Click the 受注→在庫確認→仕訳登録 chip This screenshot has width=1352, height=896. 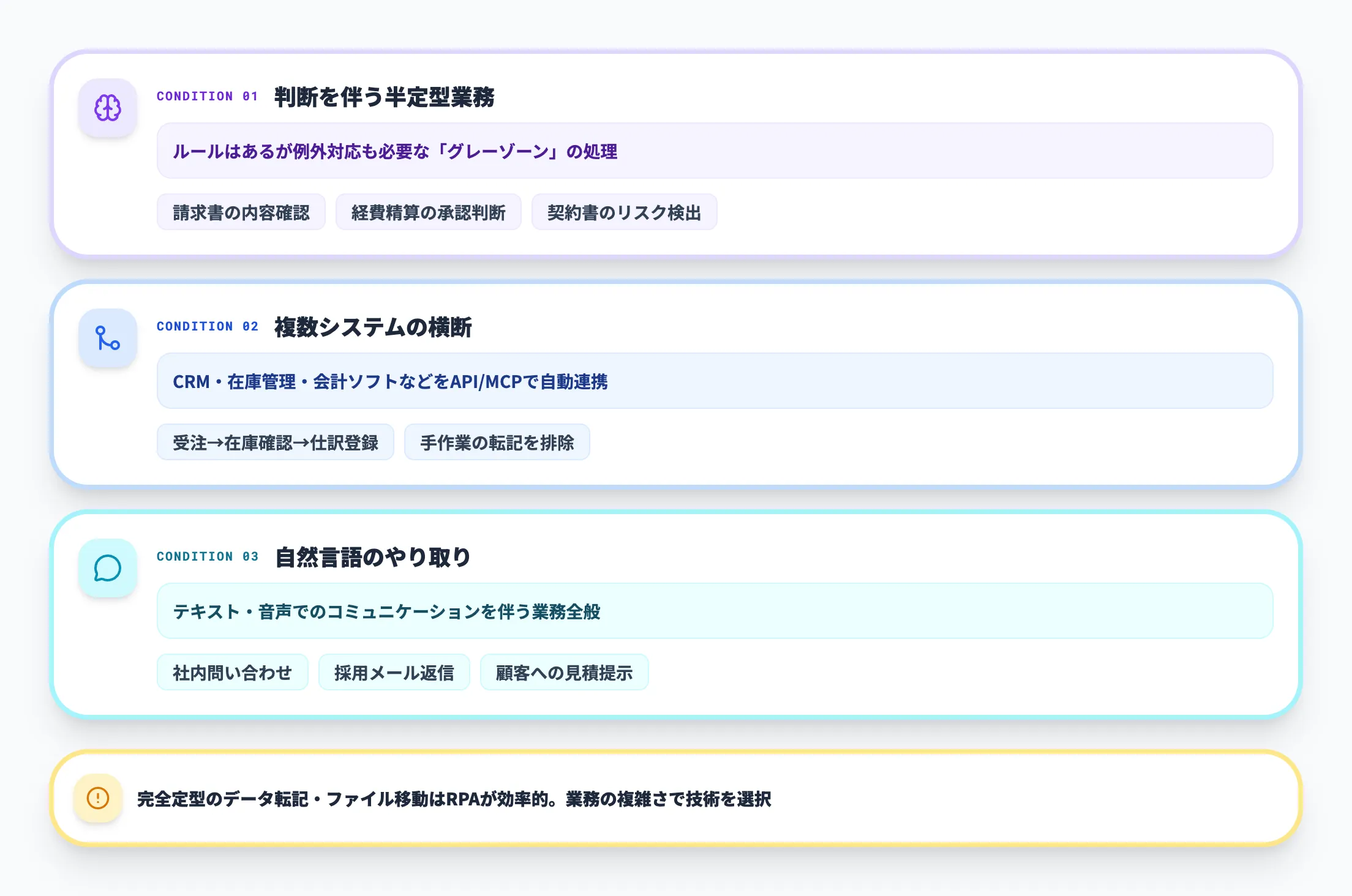pyautogui.click(x=276, y=442)
